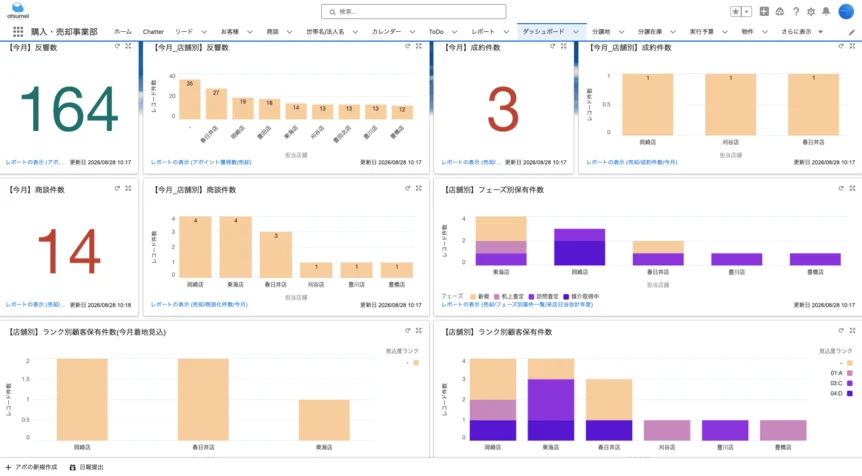Viewport: 862px width, 476px height.
Task: Click the pencil icon to edit navigation
Action: 852,32
